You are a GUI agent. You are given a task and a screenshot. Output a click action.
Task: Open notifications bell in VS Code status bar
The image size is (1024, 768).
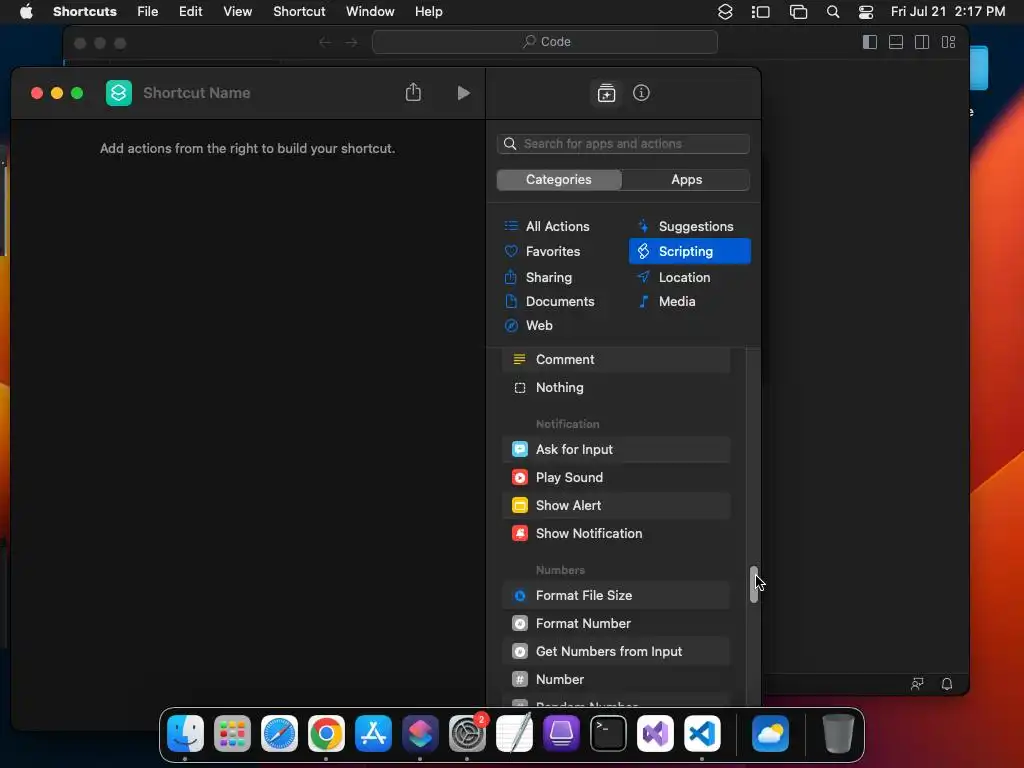(x=947, y=684)
